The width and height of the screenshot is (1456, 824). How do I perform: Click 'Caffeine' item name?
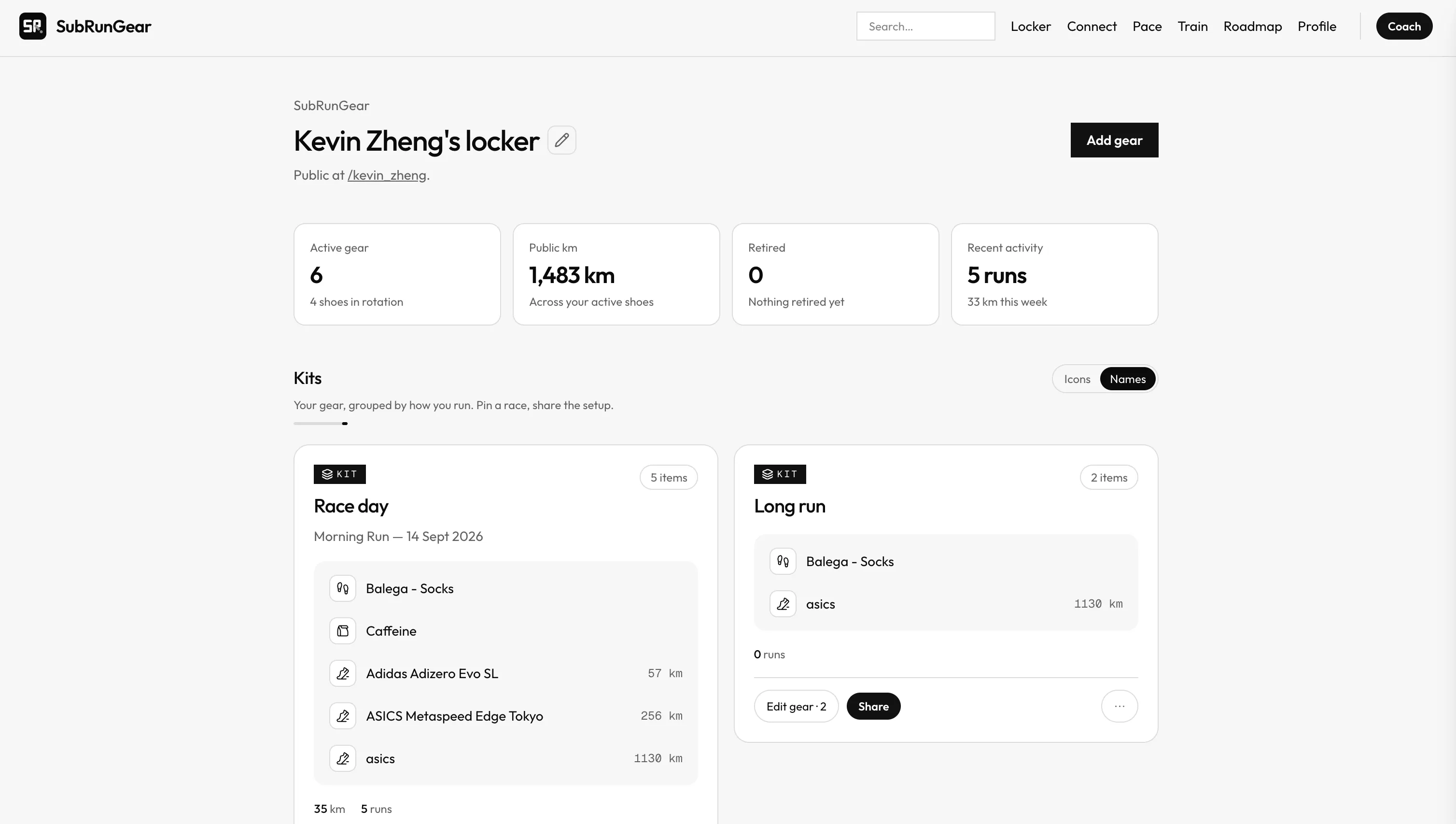point(391,631)
